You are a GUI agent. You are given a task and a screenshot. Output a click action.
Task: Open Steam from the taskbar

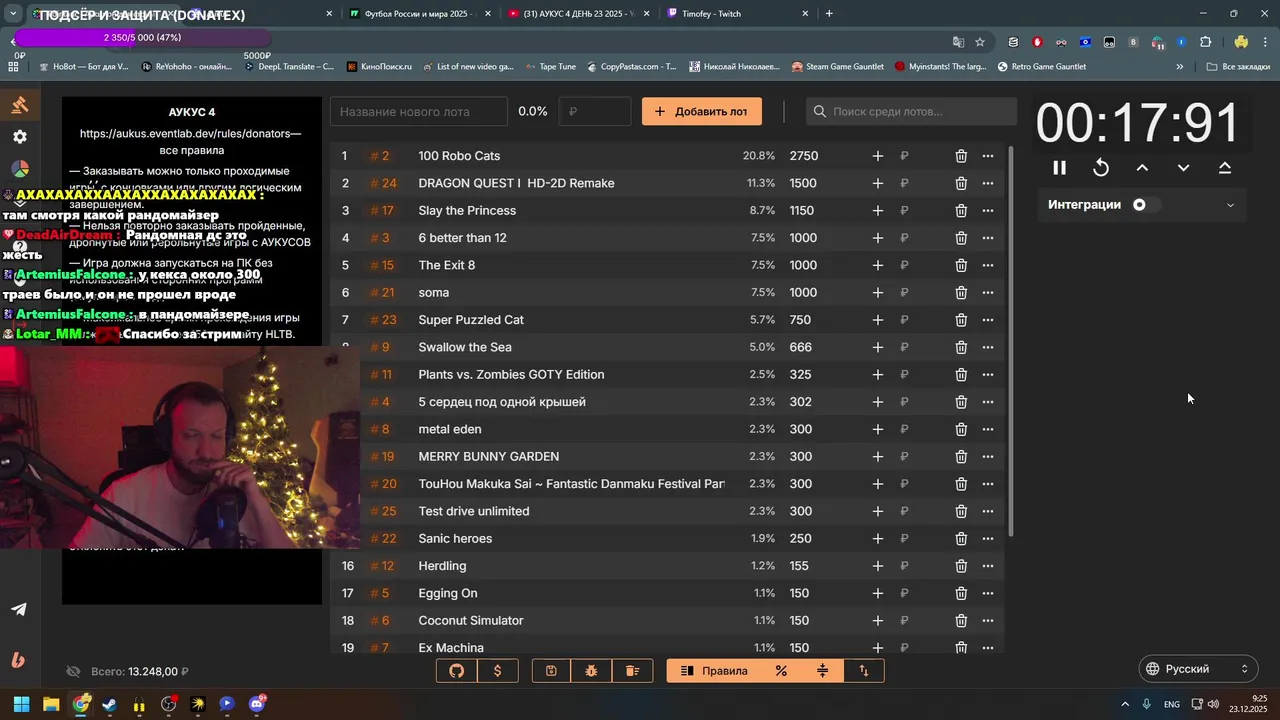(110, 705)
